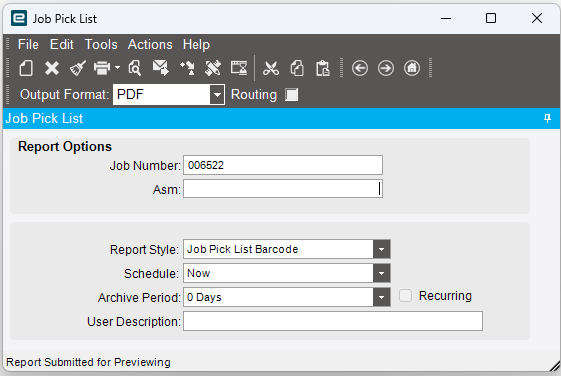Click the Email envelope toolbar icon
Screen dimensions: 561x376
click(161, 68)
